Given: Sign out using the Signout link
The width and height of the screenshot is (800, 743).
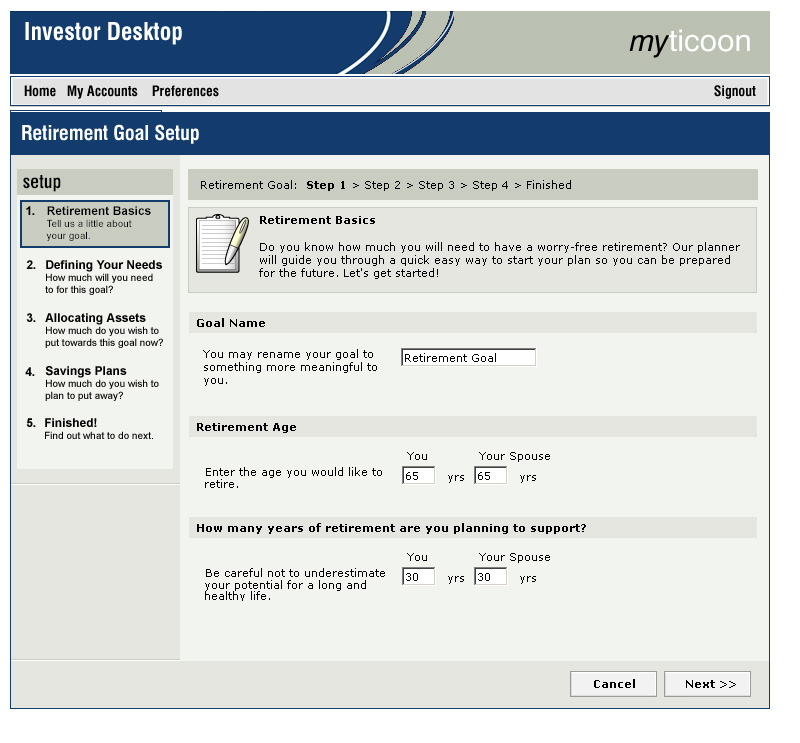Looking at the screenshot, I should click(x=734, y=91).
